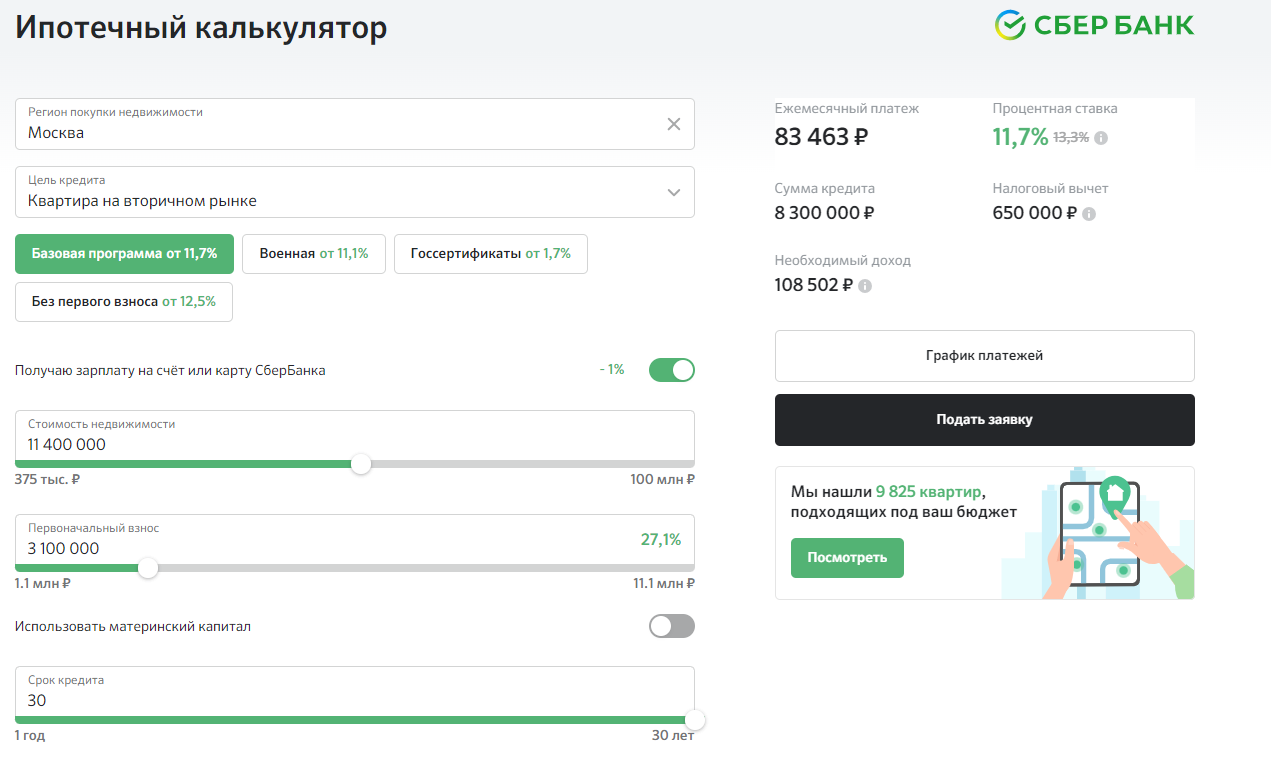Screen dimensions: 1271x761
Task: Click the 11.1 млн ₽ maximum label
Action: point(664,584)
